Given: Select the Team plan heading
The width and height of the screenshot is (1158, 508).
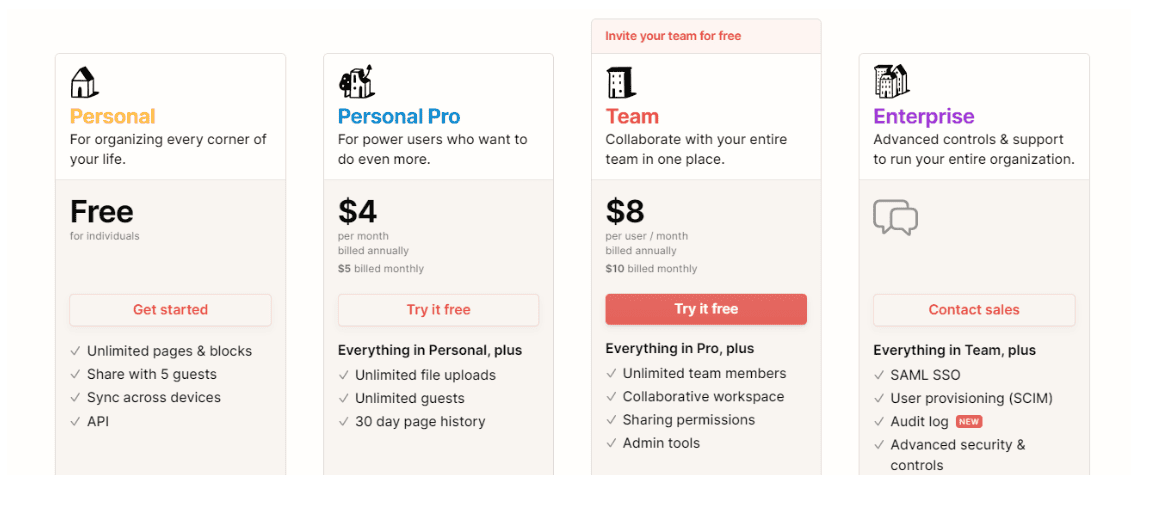Looking at the screenshot, I should pyautogui.click(x=632, y=117).
